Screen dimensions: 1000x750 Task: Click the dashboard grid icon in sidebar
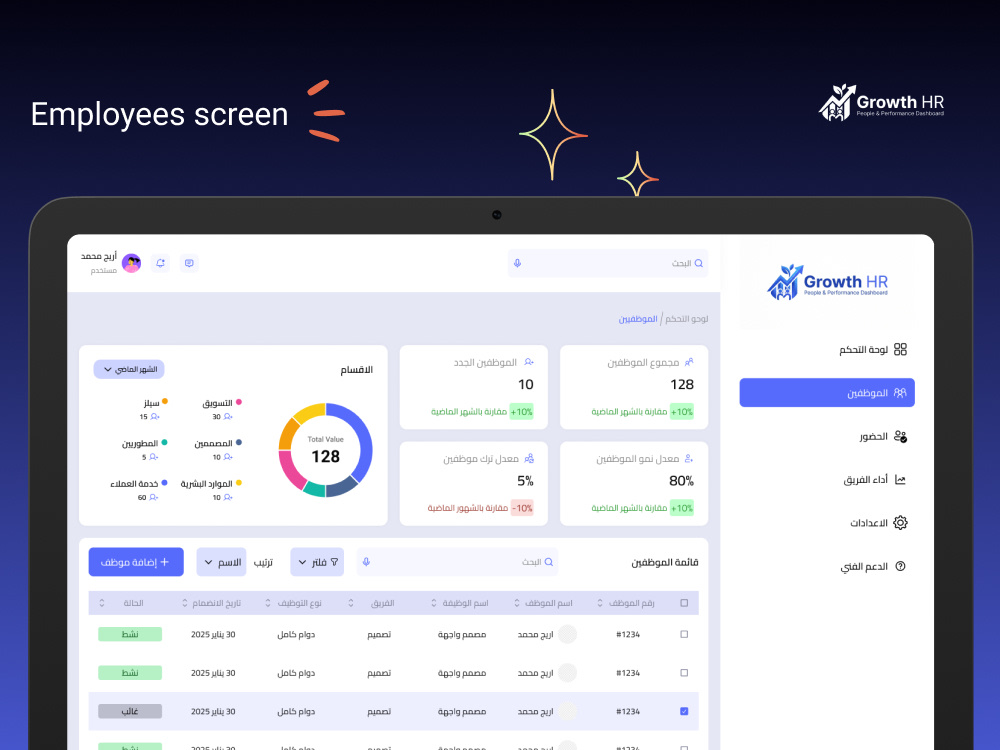pos(900,349)
